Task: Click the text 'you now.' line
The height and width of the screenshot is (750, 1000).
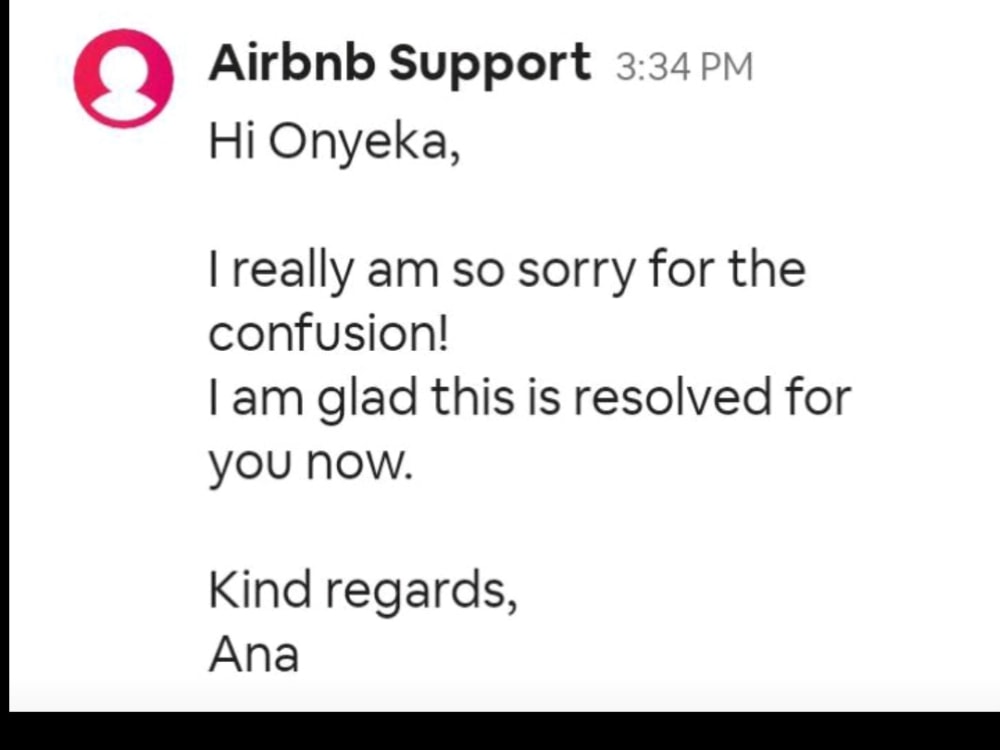Action: 311,464
